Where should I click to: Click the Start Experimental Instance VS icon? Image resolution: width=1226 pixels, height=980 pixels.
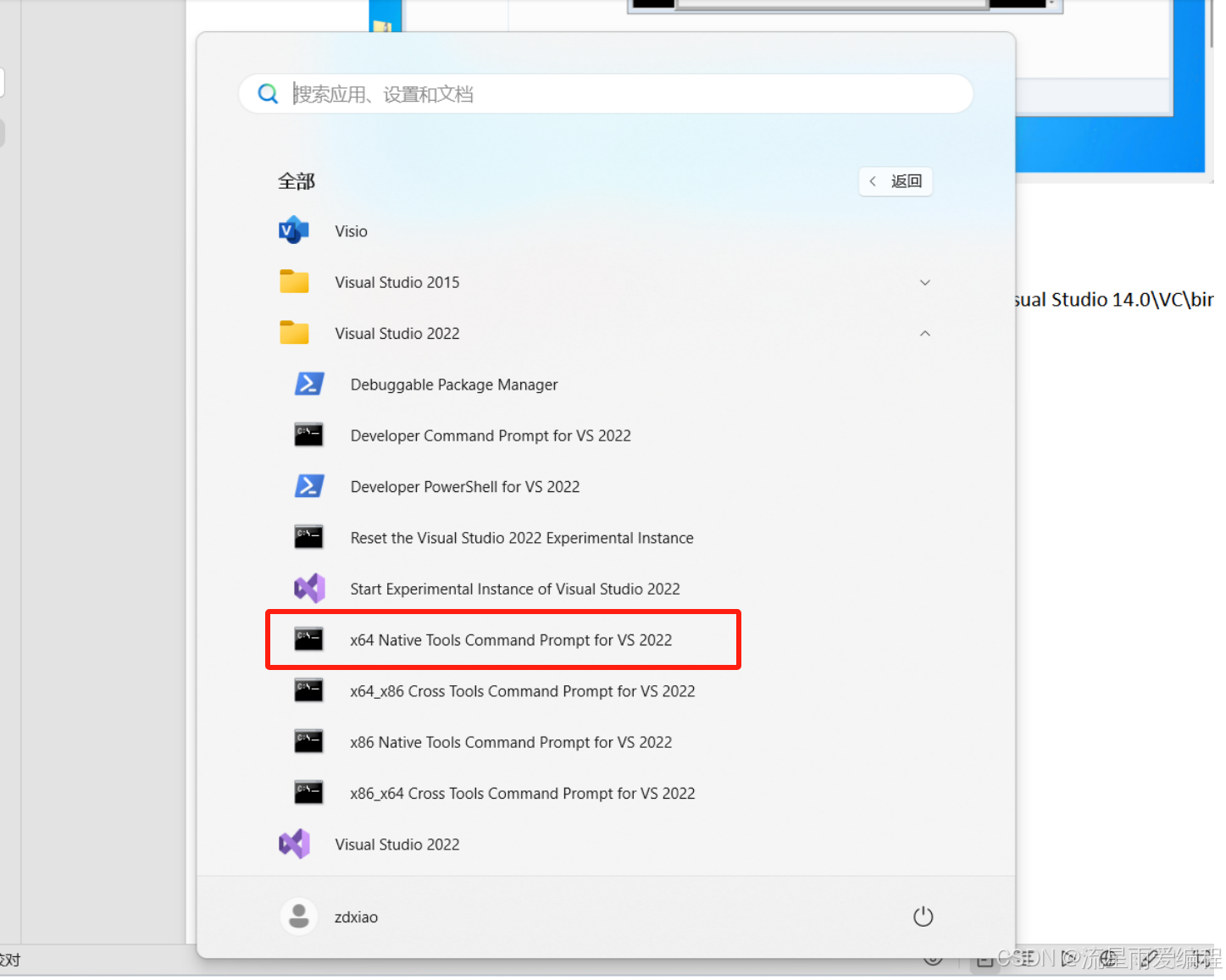(309, 588)
